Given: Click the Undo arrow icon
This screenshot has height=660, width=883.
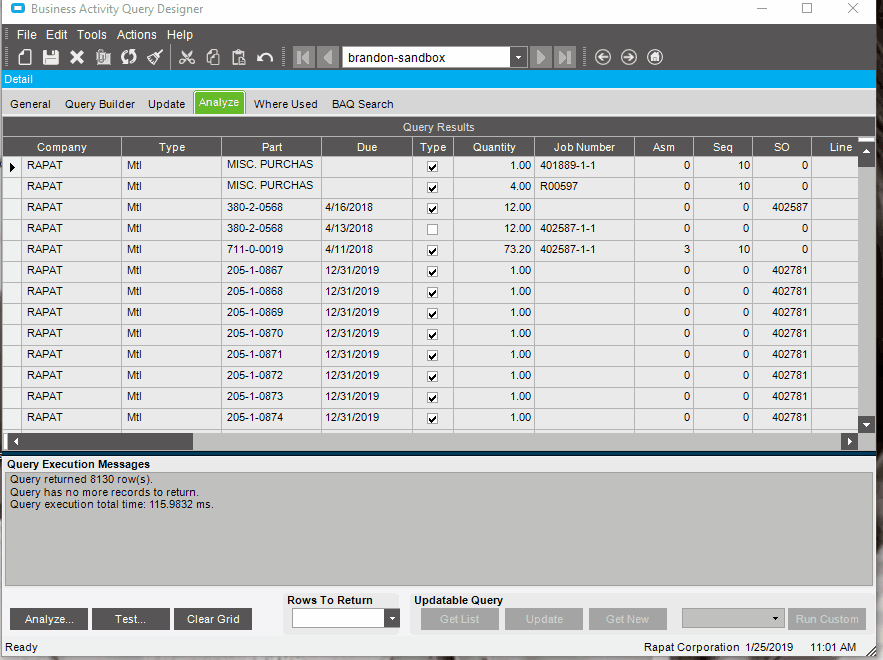Looking at the screenshot, I should (265, 57).
